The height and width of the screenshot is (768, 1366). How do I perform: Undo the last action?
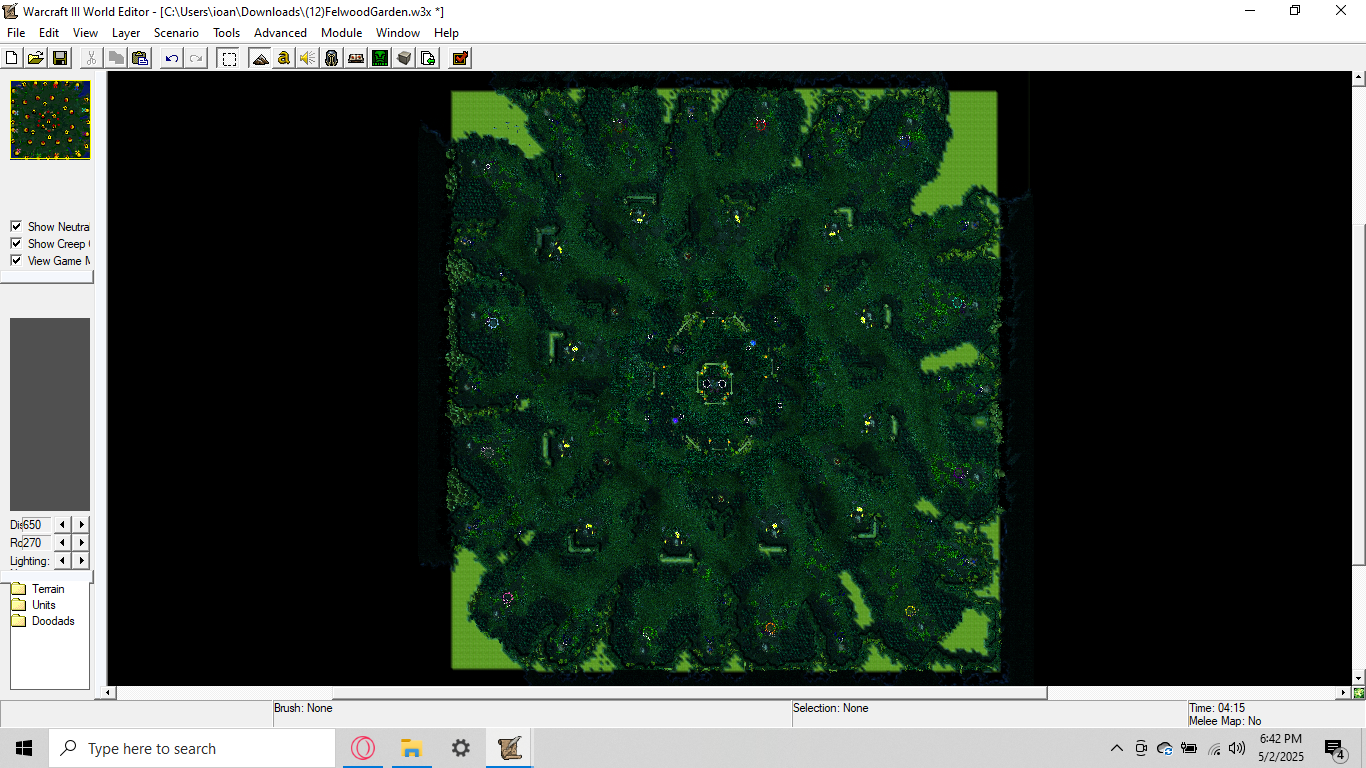click(172, 58)
